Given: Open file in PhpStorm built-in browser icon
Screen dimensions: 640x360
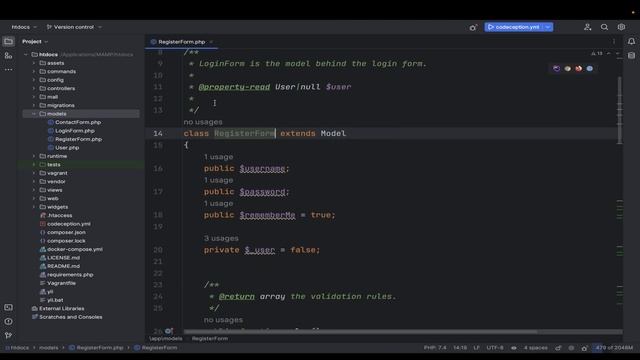Looking at the screenshot, I should coord(556,69).
